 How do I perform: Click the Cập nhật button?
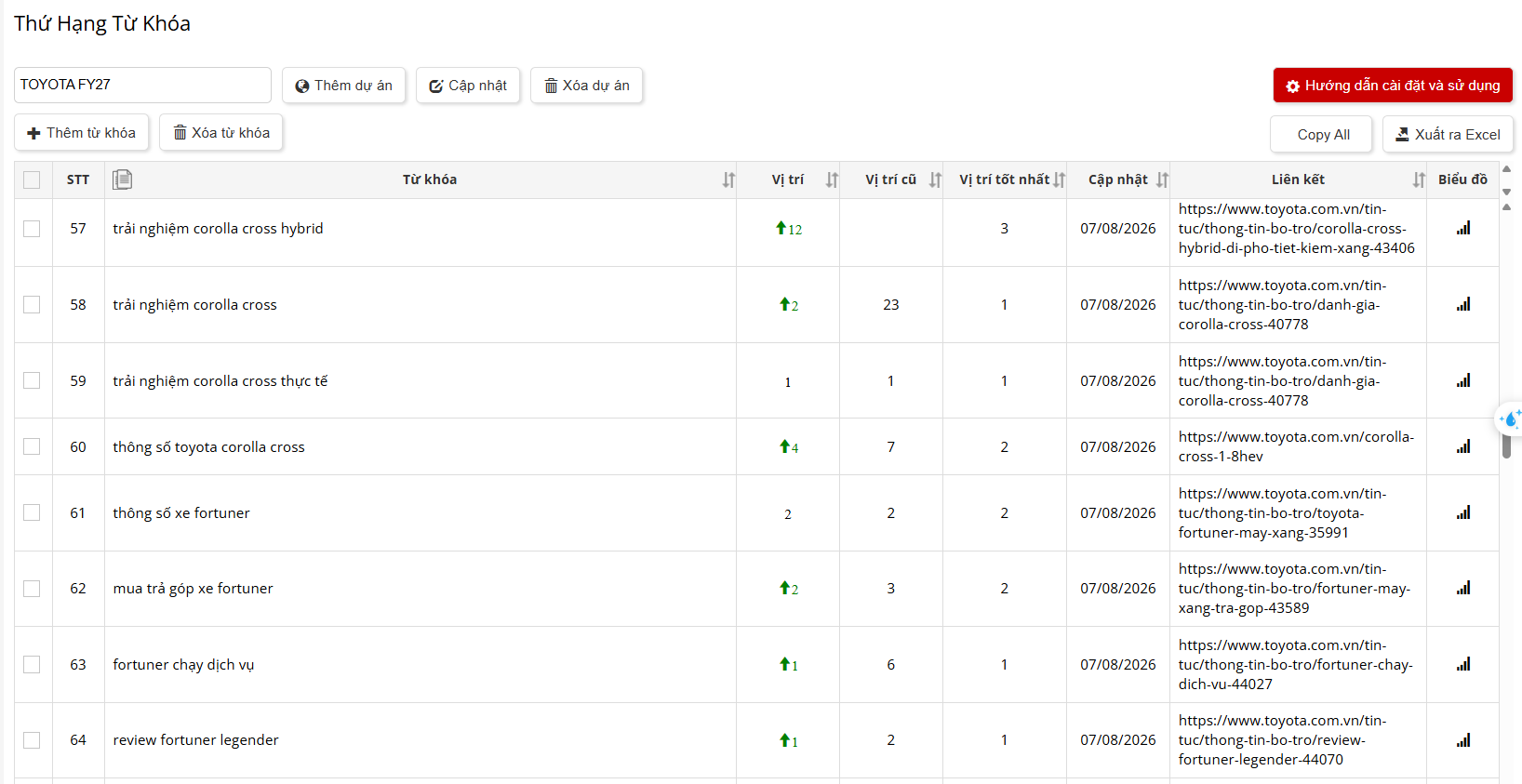[x=468, y=86]
